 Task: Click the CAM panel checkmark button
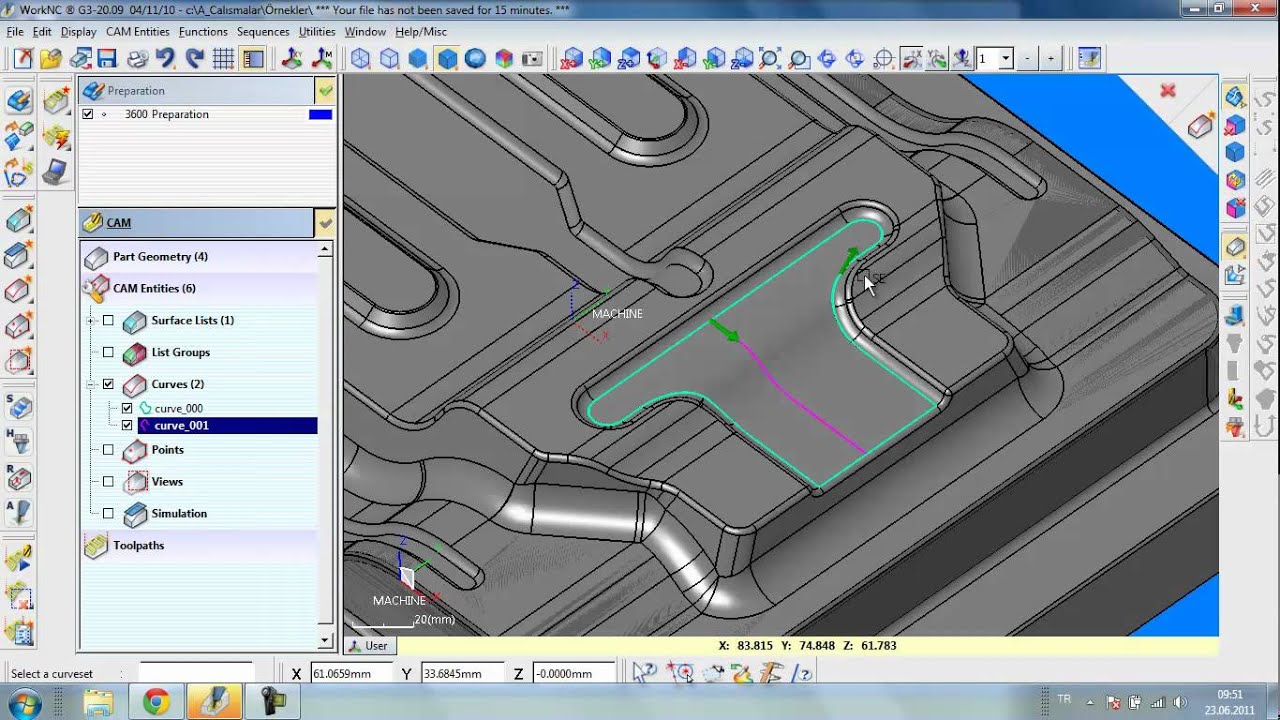[325, 222]
